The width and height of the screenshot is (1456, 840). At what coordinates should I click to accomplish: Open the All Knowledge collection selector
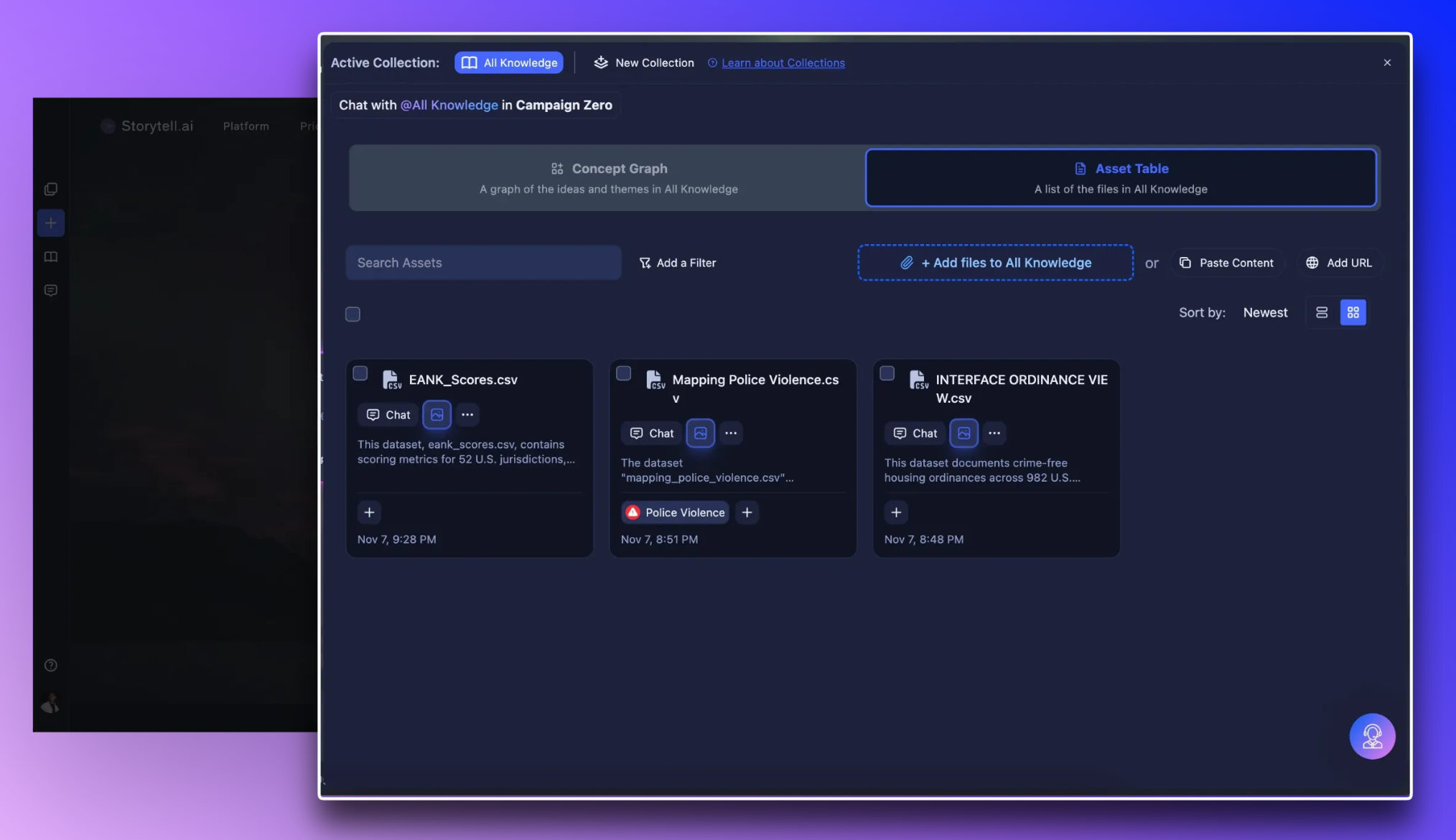point(509,62)
